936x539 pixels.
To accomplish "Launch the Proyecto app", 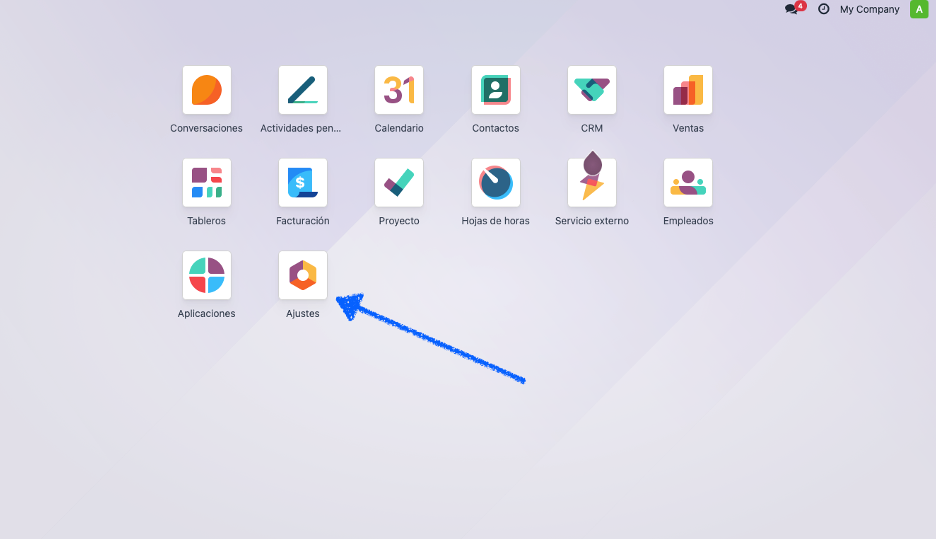I will [x=399, y=183].
